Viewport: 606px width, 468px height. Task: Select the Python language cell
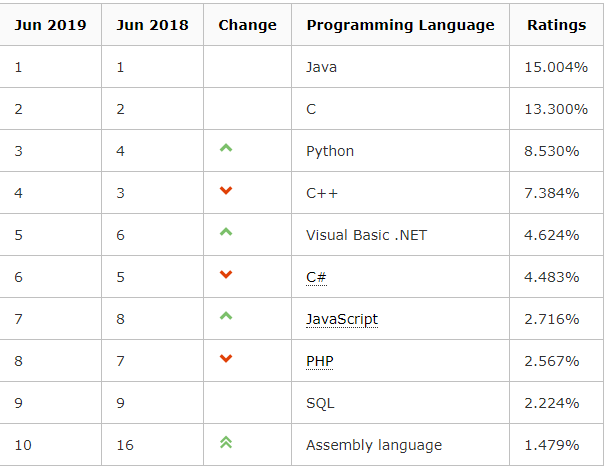[x=400, y=151]
